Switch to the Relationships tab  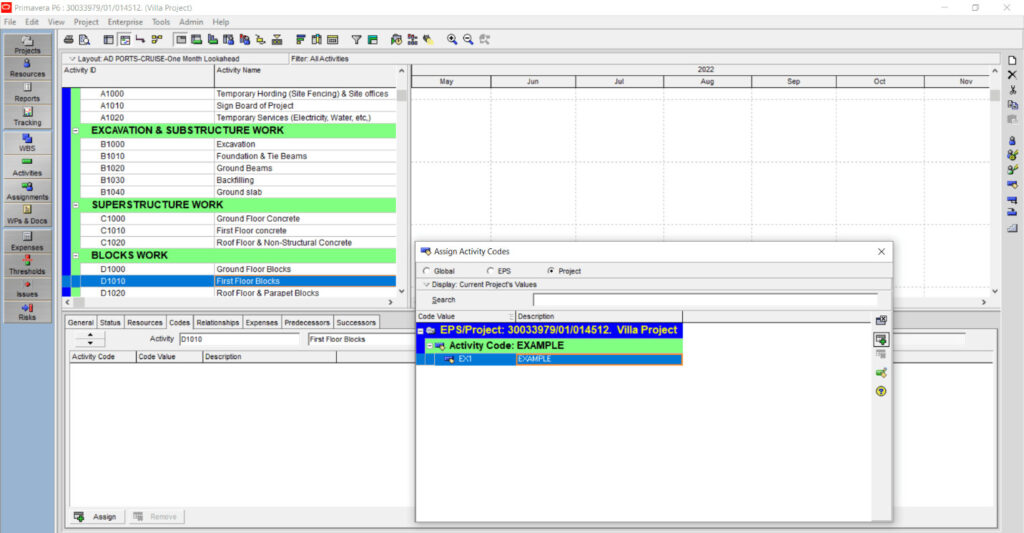[x=218, y=323]
